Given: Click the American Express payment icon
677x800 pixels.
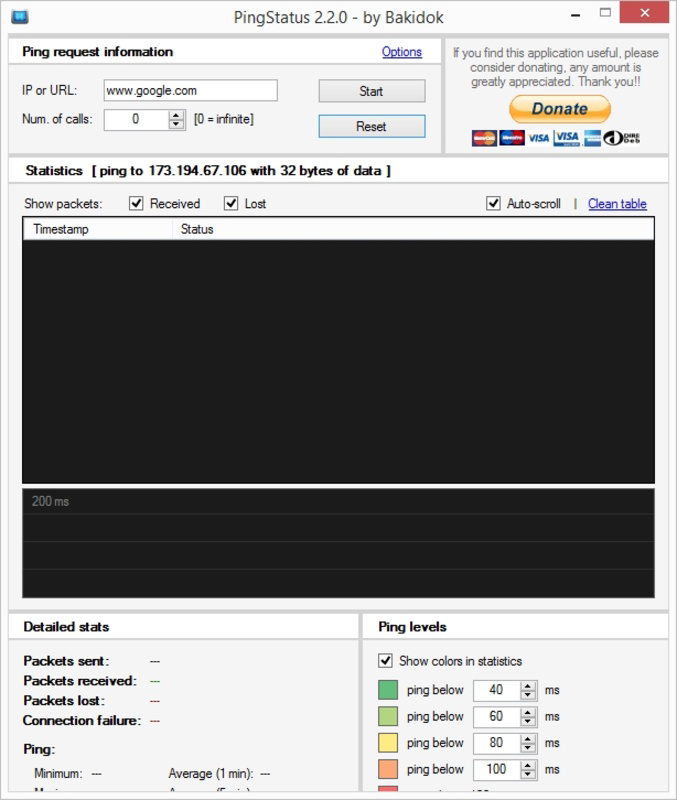Looking at the screenshot, I should [x=592, y=138].
